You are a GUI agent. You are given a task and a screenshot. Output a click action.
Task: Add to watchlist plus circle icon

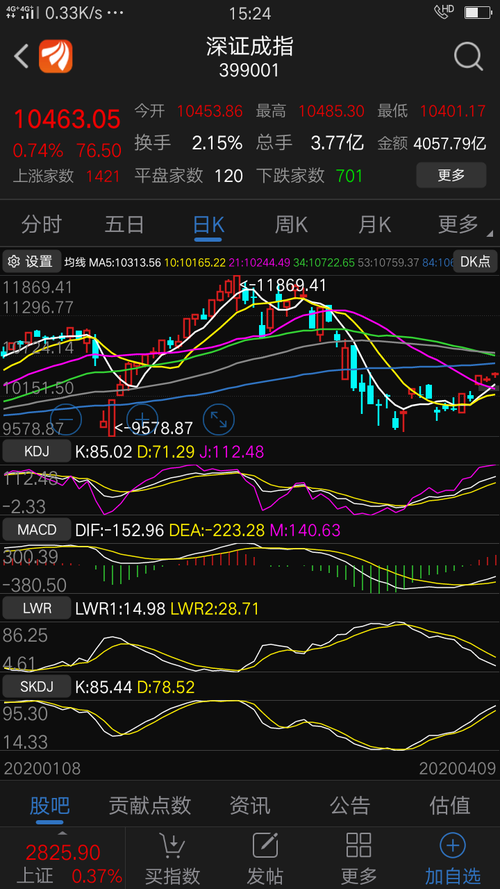point(453,846)
